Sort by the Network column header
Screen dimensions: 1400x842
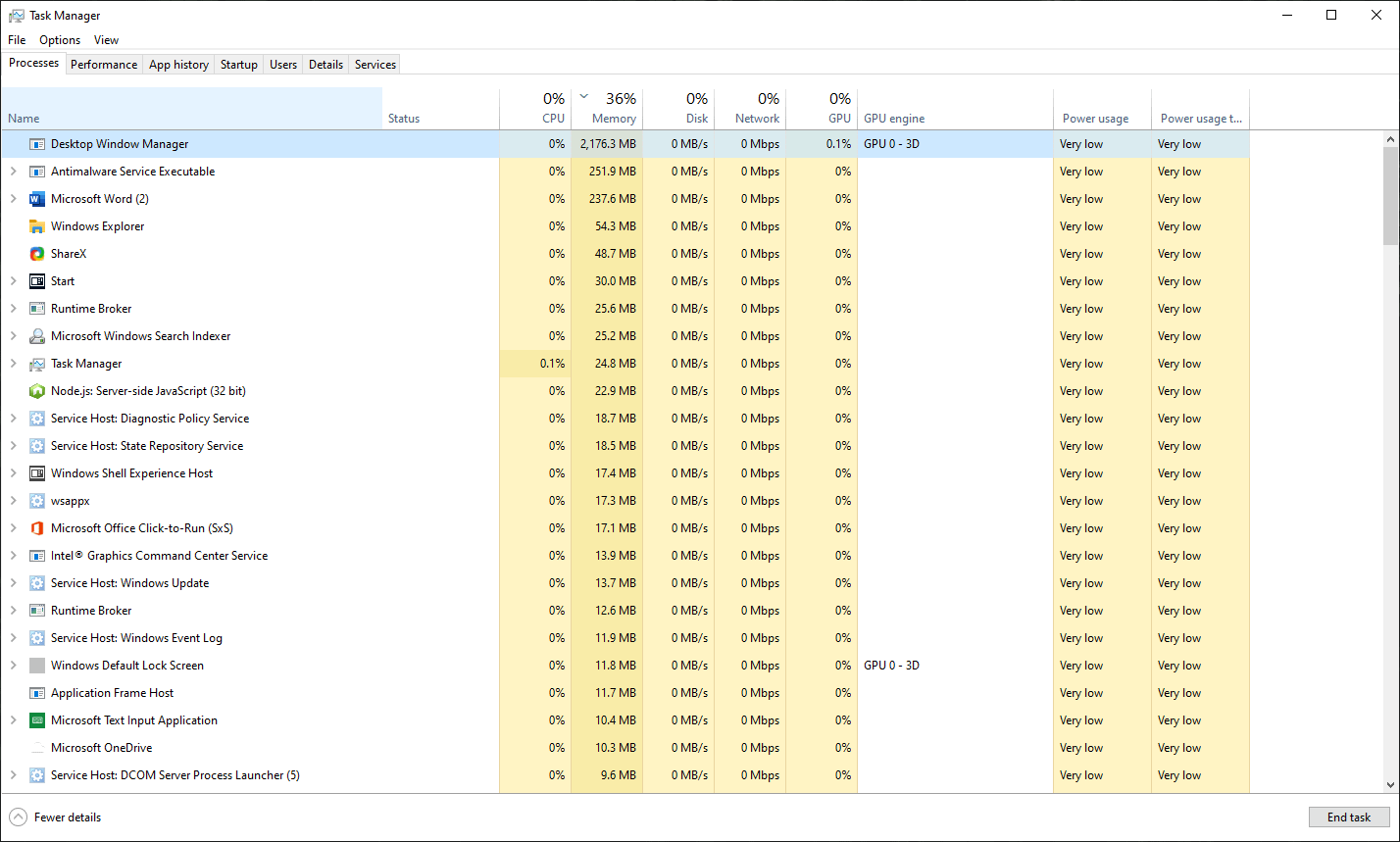pos(750,108)
